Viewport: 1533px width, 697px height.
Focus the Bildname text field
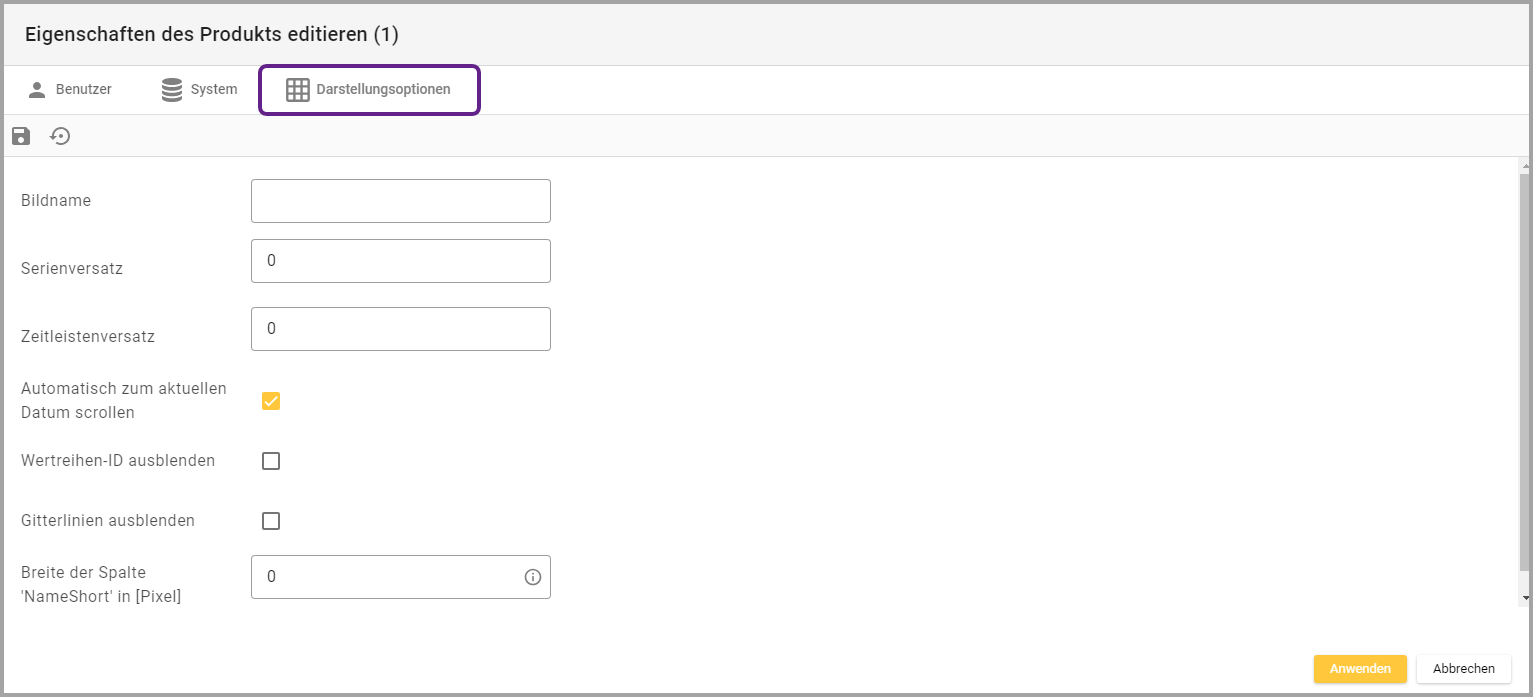[x=400, y=201]
